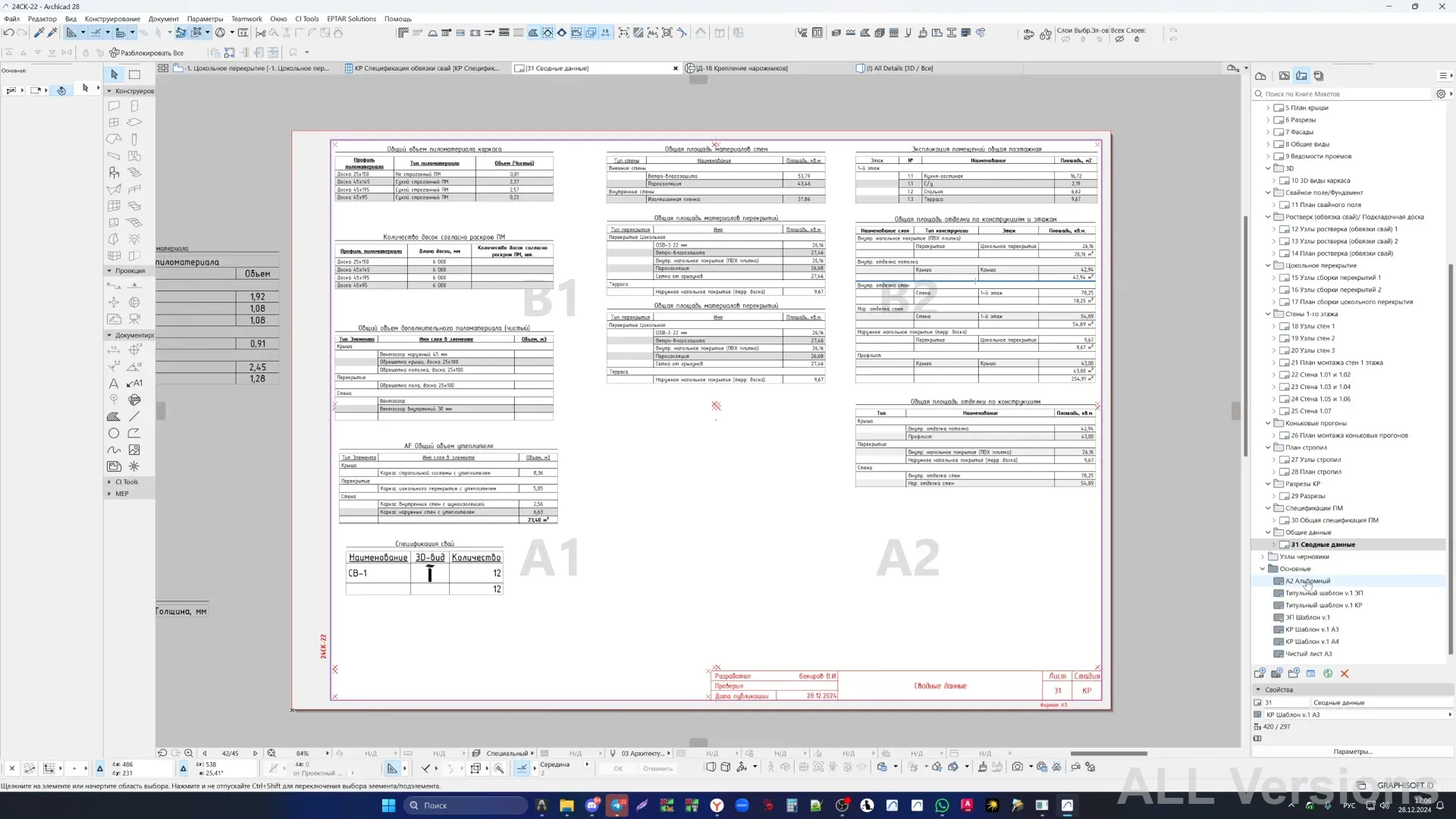Image resolution: width=1456 pixels, height=819 pixels.
Task: Expand the Узлы черновики folder
Action: (1263, 557)
